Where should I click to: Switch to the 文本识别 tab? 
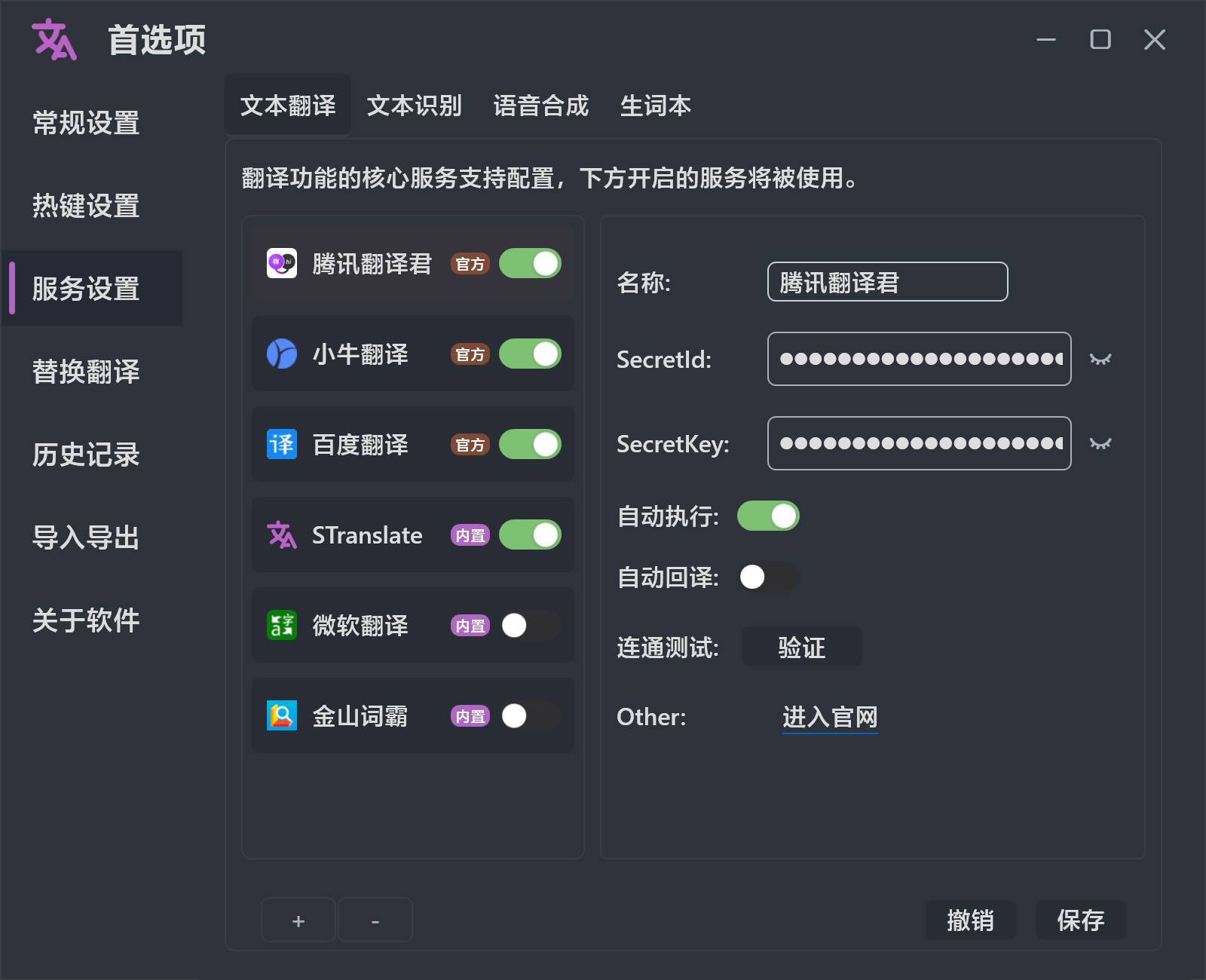click(x=415, y=106)
